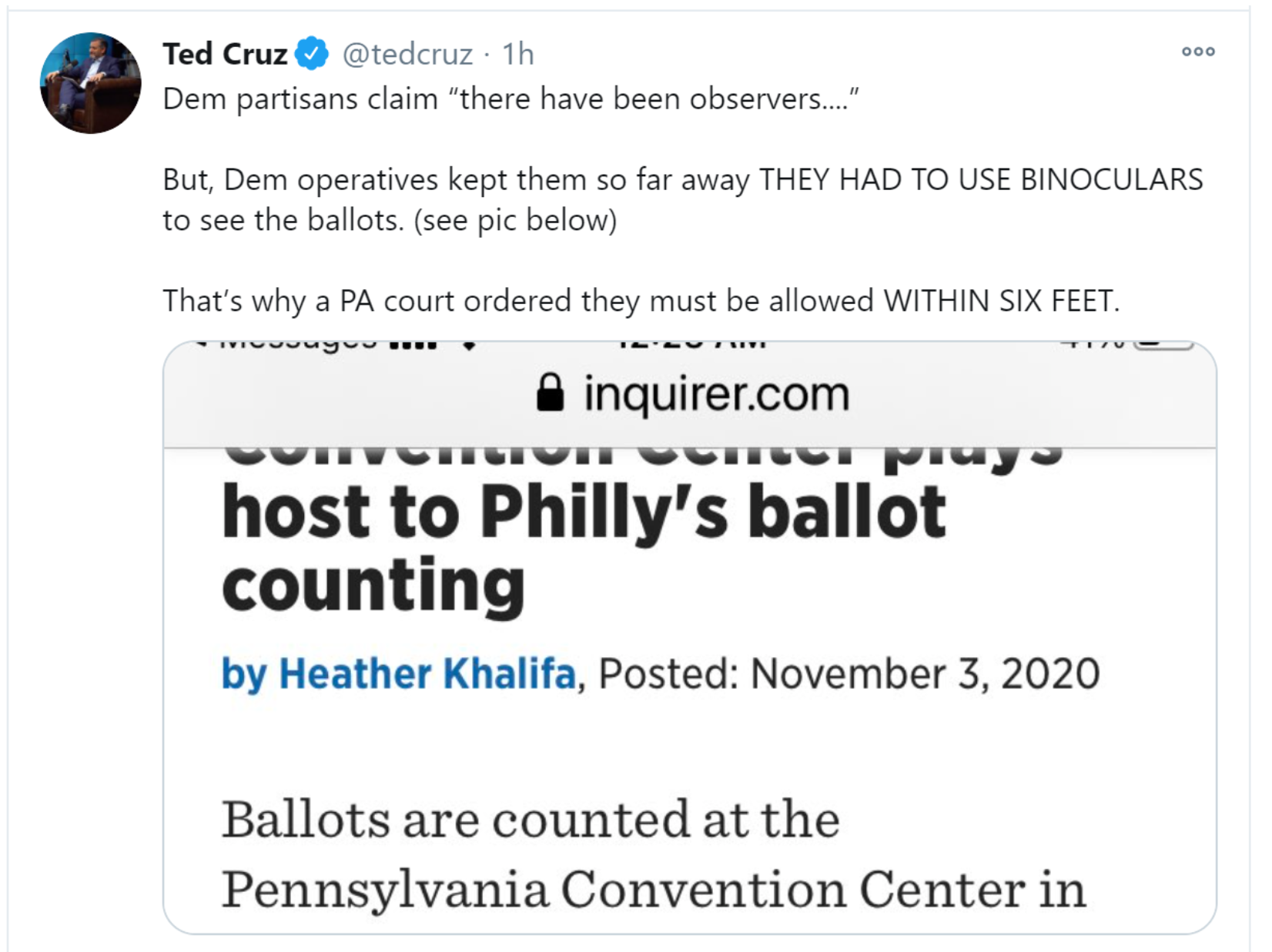Click the inquirer.com address text
Screen dimensions: 1272x952
(716, 394)
